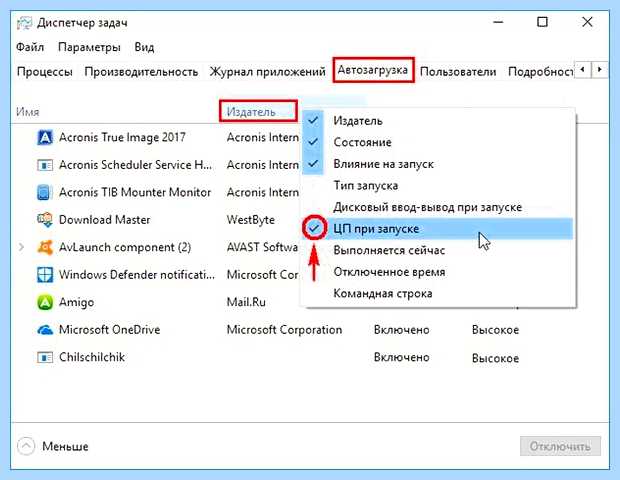Enable Выполняется сейчас column

click(437, 250)
